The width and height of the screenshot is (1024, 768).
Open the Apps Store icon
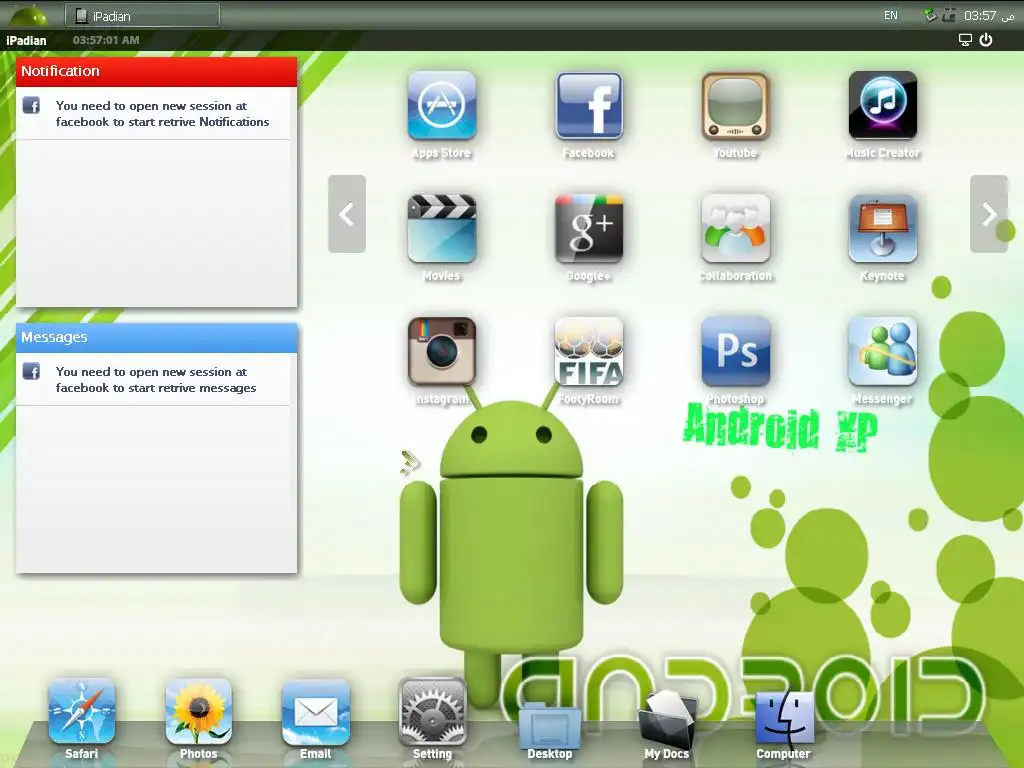pos(441,106)
